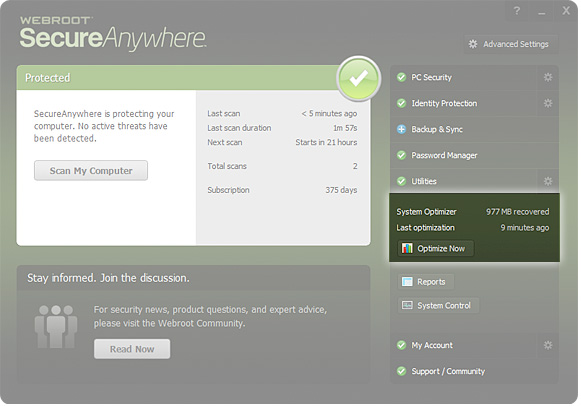Select the Total scans value '2'
This screenshot has width=581, height=406.
(355, 166)
